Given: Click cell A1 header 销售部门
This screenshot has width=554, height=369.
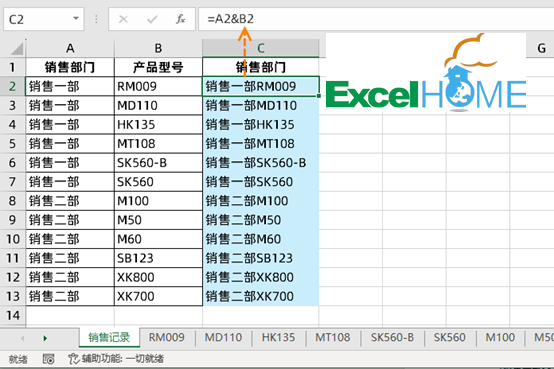Looking at the screenshot, I should click(x=70, y=67).
